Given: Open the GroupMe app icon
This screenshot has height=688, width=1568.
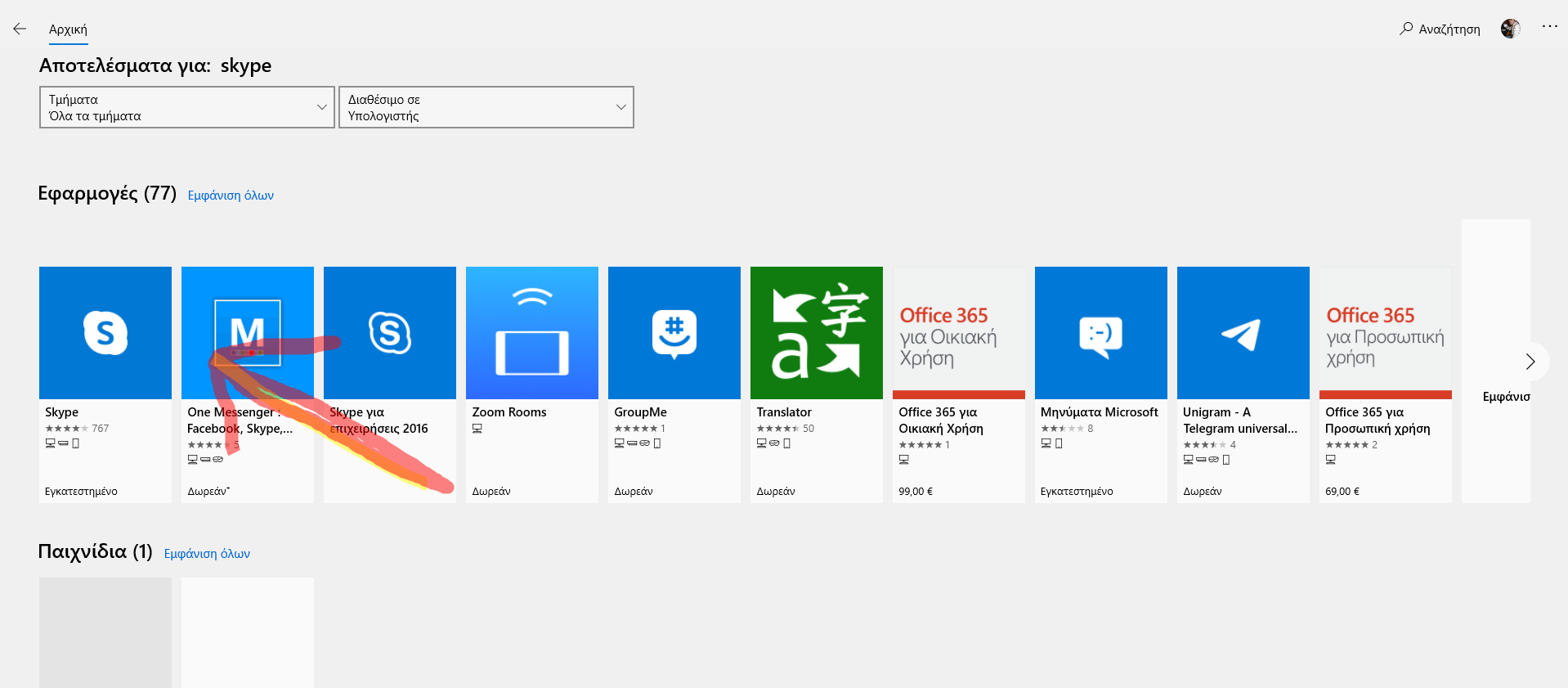Looking at the screenshot, I should point(674,333).
